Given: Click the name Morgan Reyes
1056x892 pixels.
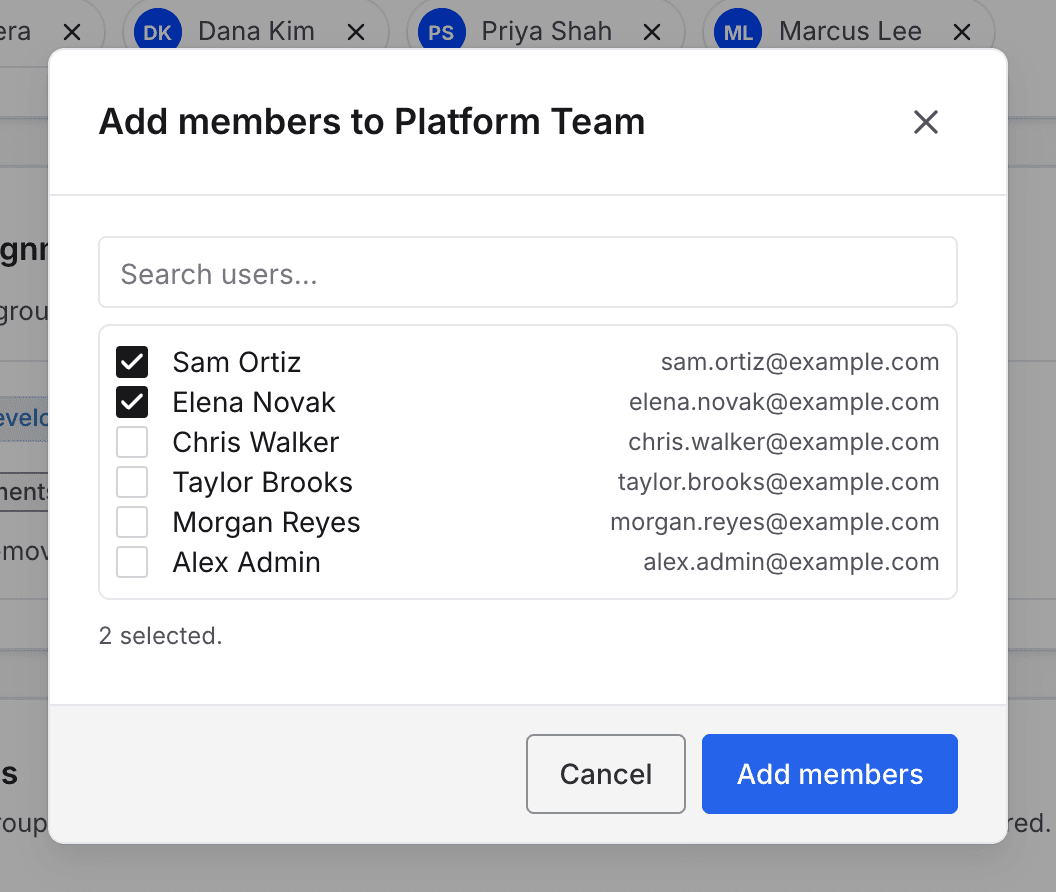Looking at the screenshot, I should (x=267, y=522).
